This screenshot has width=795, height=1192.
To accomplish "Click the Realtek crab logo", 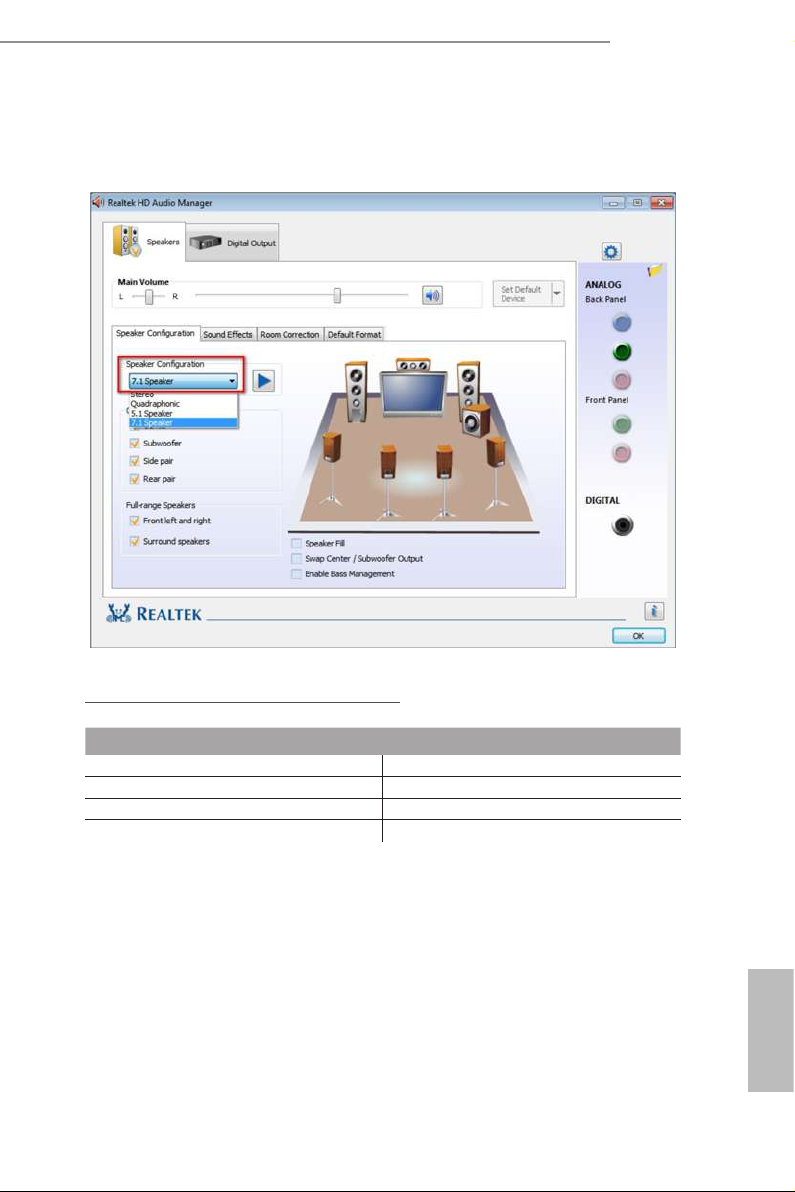I will click(119, 613).
